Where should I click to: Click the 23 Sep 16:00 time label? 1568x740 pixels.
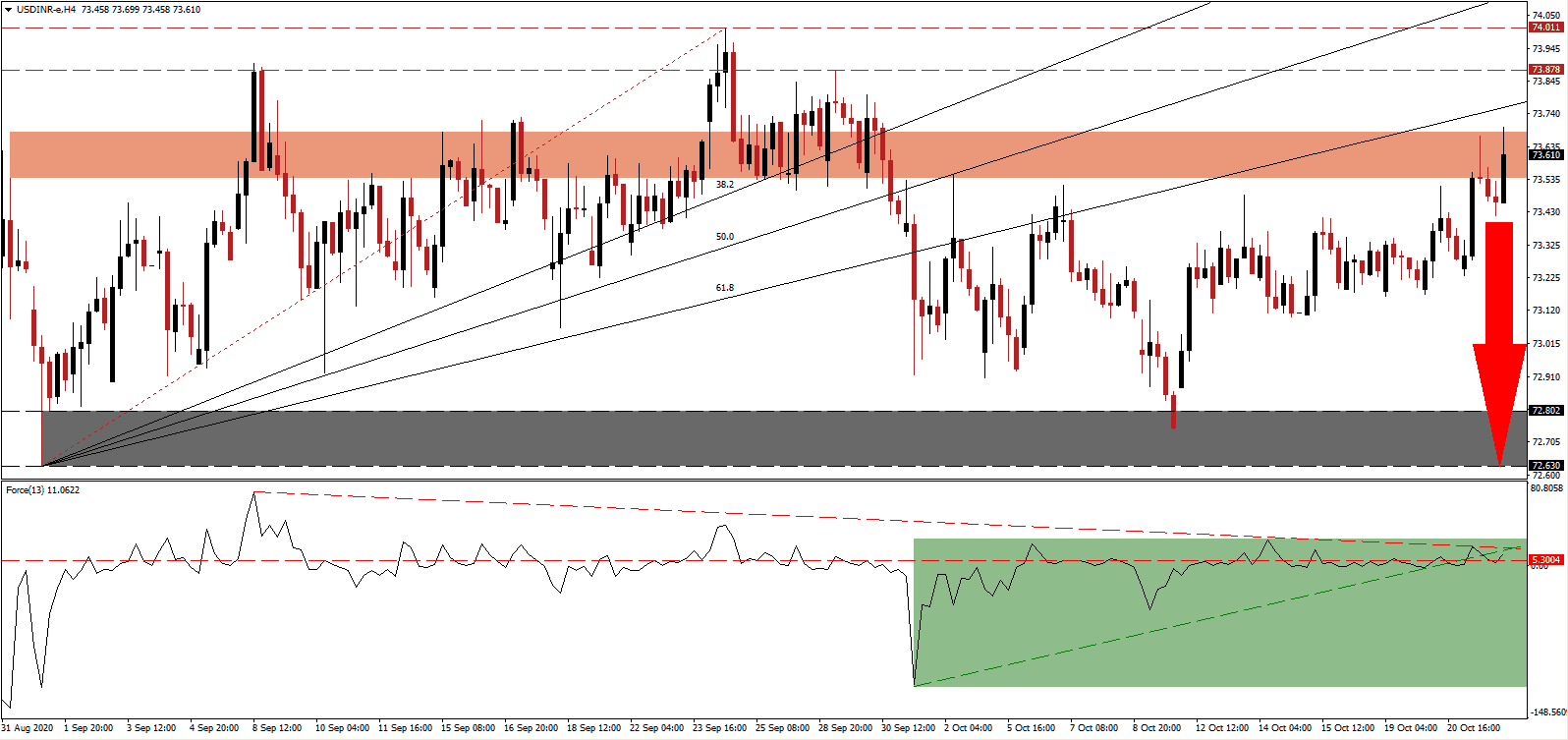coord(718,728)
